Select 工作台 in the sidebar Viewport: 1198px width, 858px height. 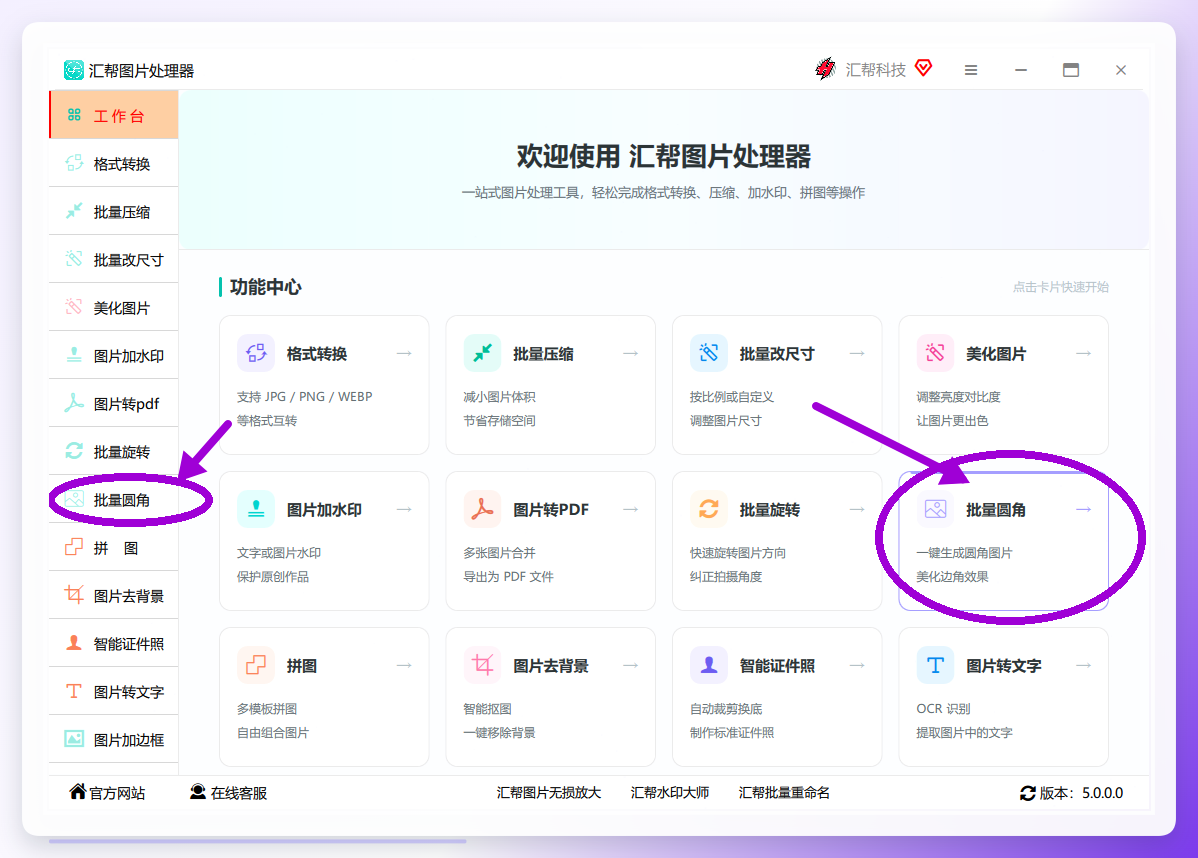pos(114,115)
